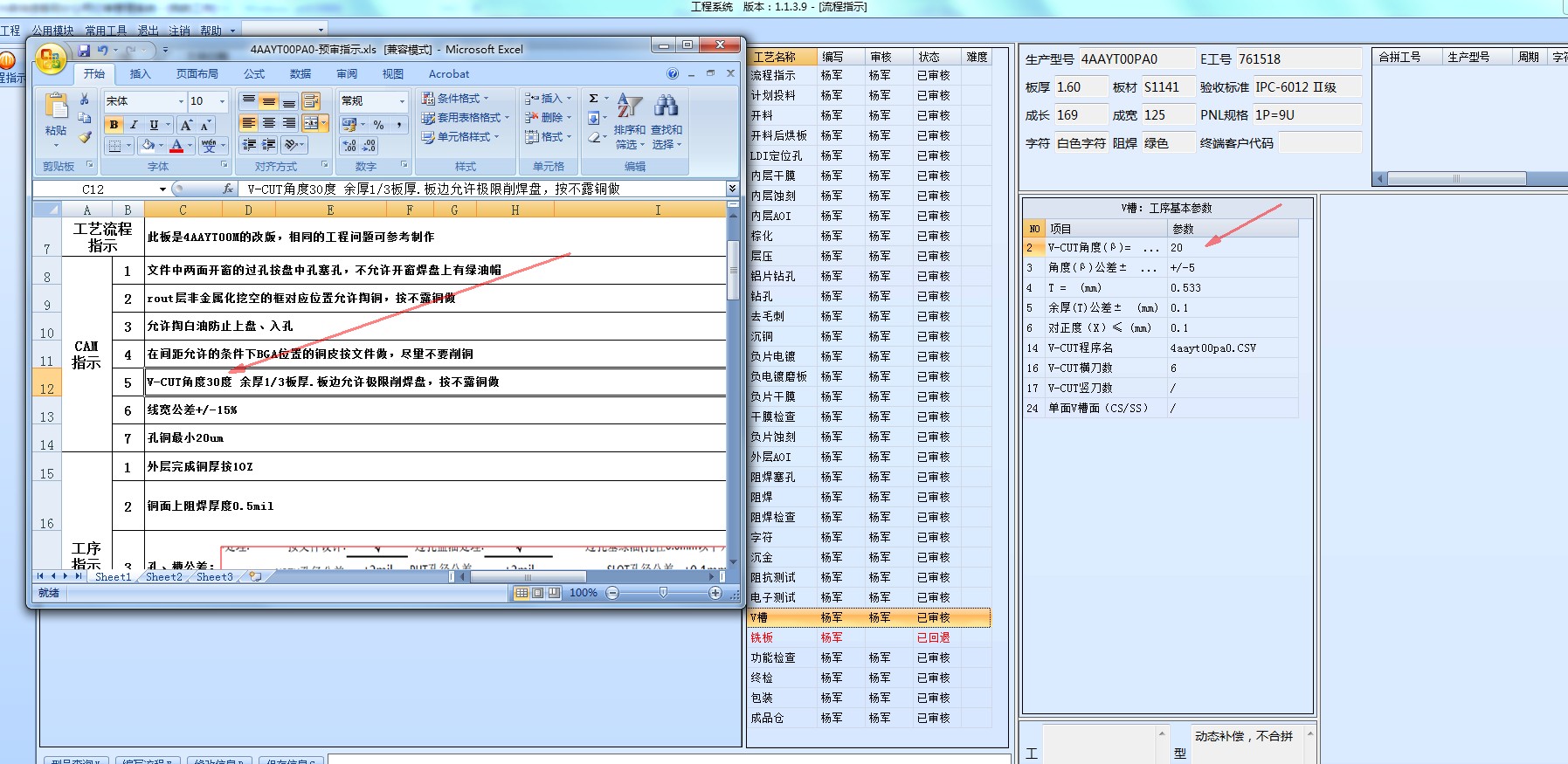The image size is (1568, 764).
Task: Open 帮助 menu in main app
Action: click(211, 31)
